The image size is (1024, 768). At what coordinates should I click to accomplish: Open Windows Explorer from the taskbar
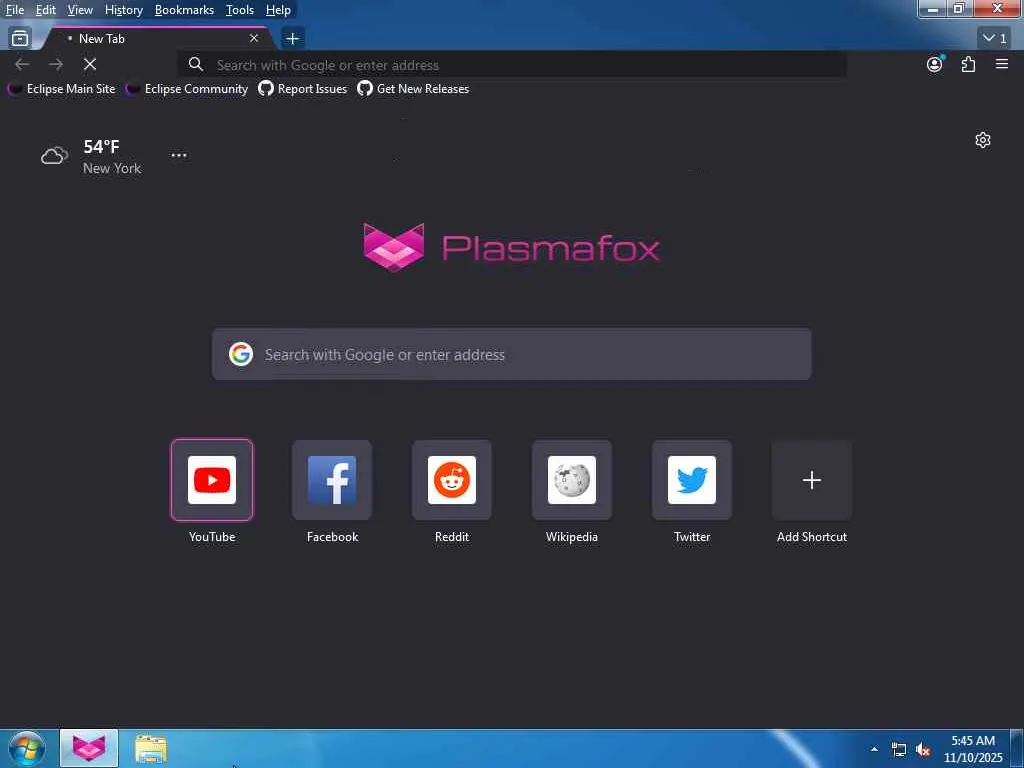[151, 748]
